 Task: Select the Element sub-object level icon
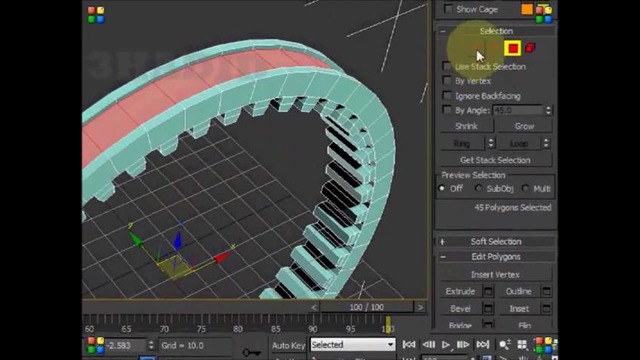pyautogui.click(x=530, y=48)
